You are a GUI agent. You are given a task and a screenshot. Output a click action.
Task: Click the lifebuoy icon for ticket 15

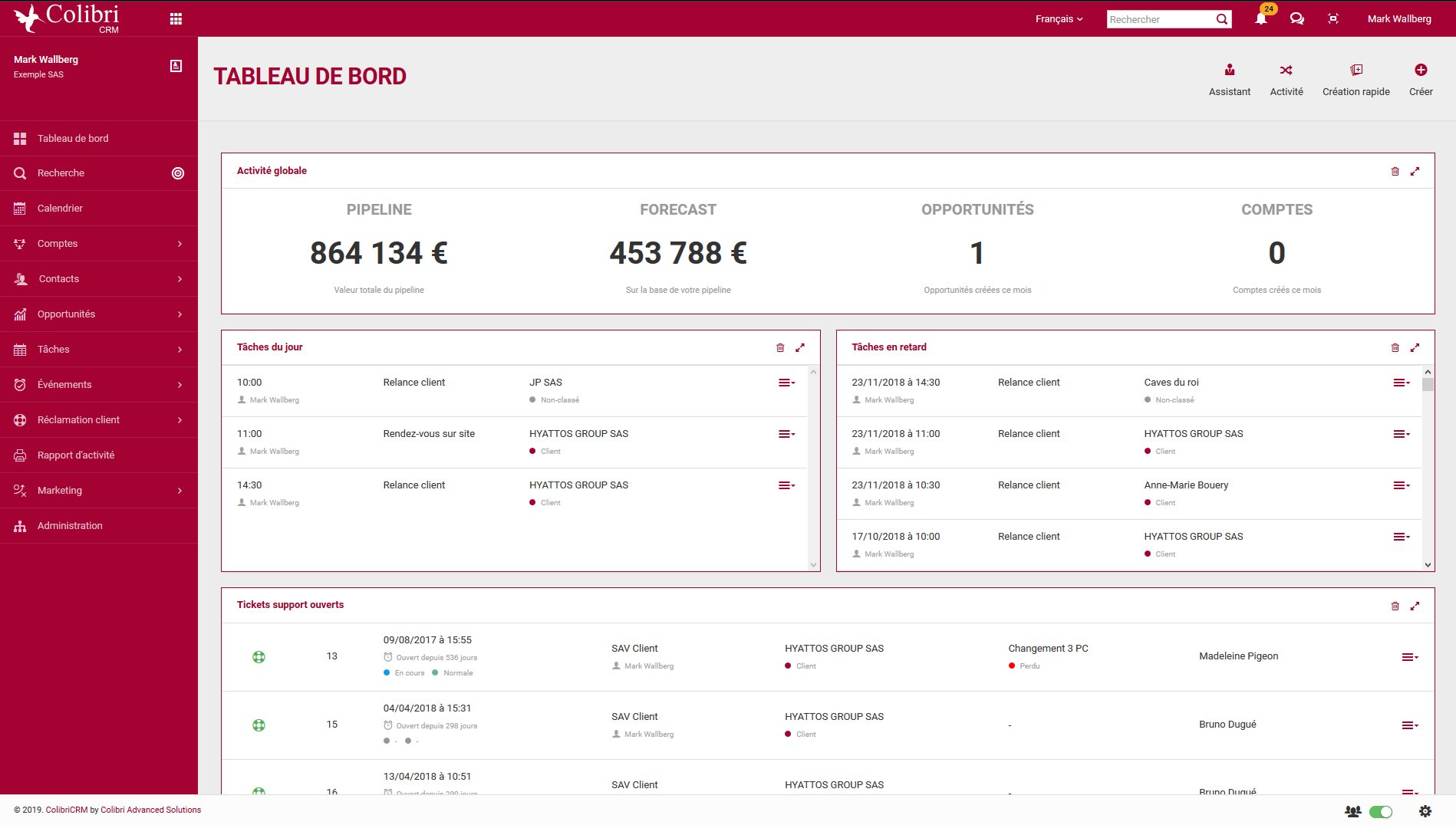(x=259, y=725)
